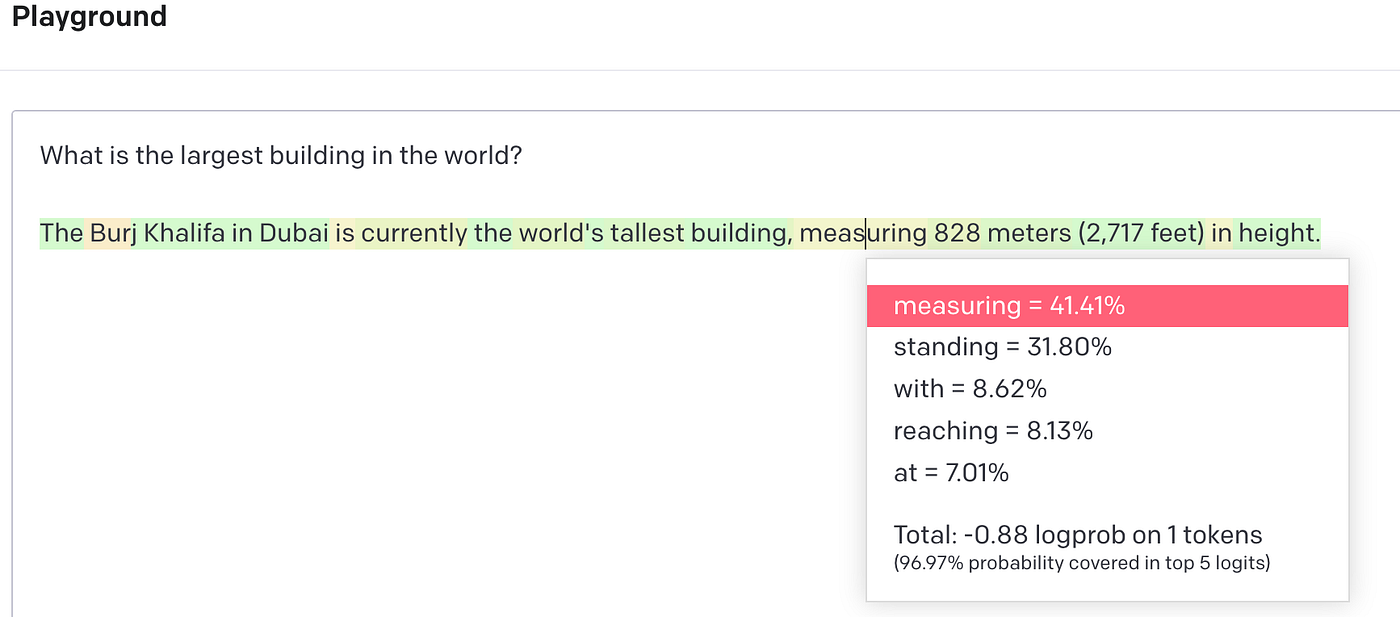Click the 'Total: -0.88 logprob' summary line
Image resolution: width=1400 pixels, height=617 pixels.
[x=1078, y=535]
